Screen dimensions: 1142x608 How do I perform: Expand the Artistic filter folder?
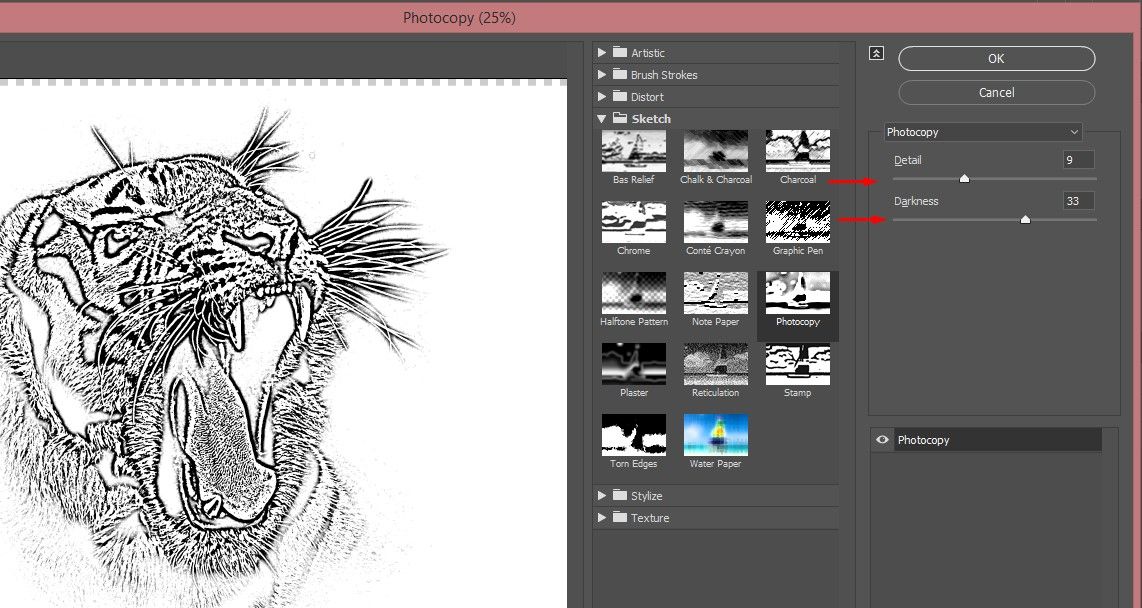pos(602,52)
